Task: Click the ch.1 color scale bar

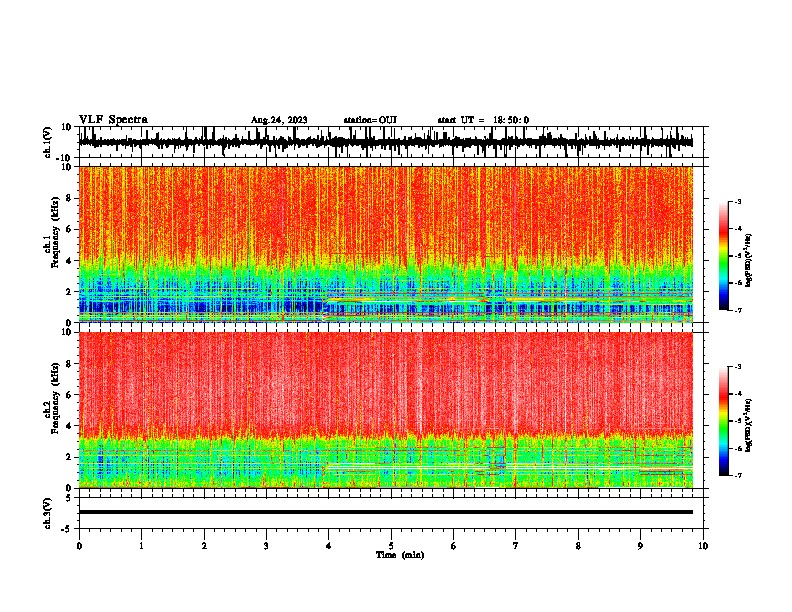Action: click(724, 256)
